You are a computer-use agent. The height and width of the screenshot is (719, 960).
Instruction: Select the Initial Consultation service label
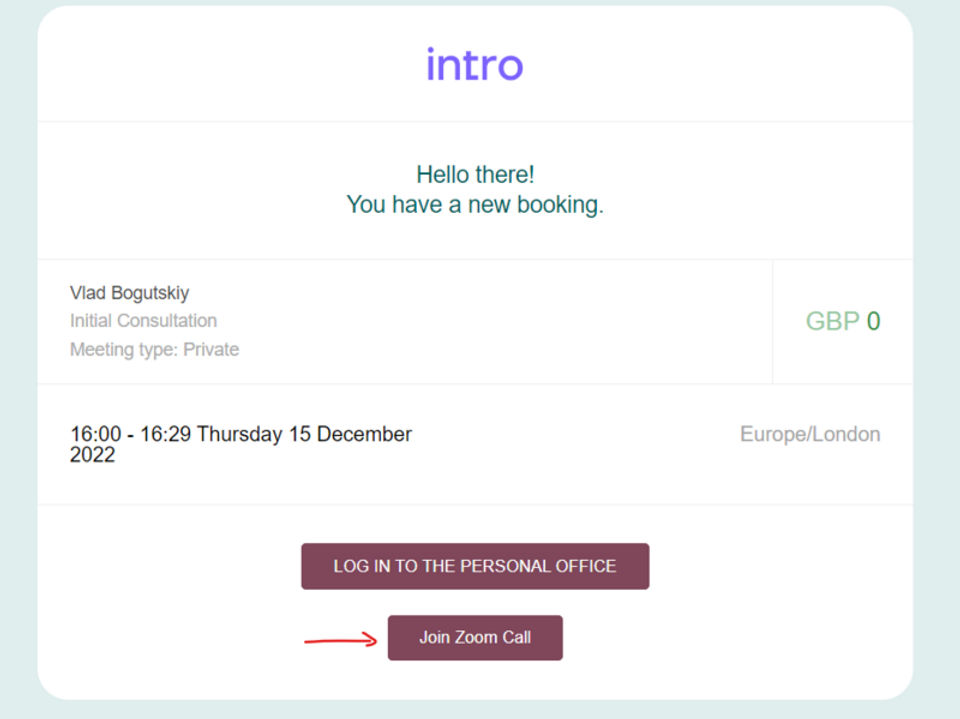point(143,321)
